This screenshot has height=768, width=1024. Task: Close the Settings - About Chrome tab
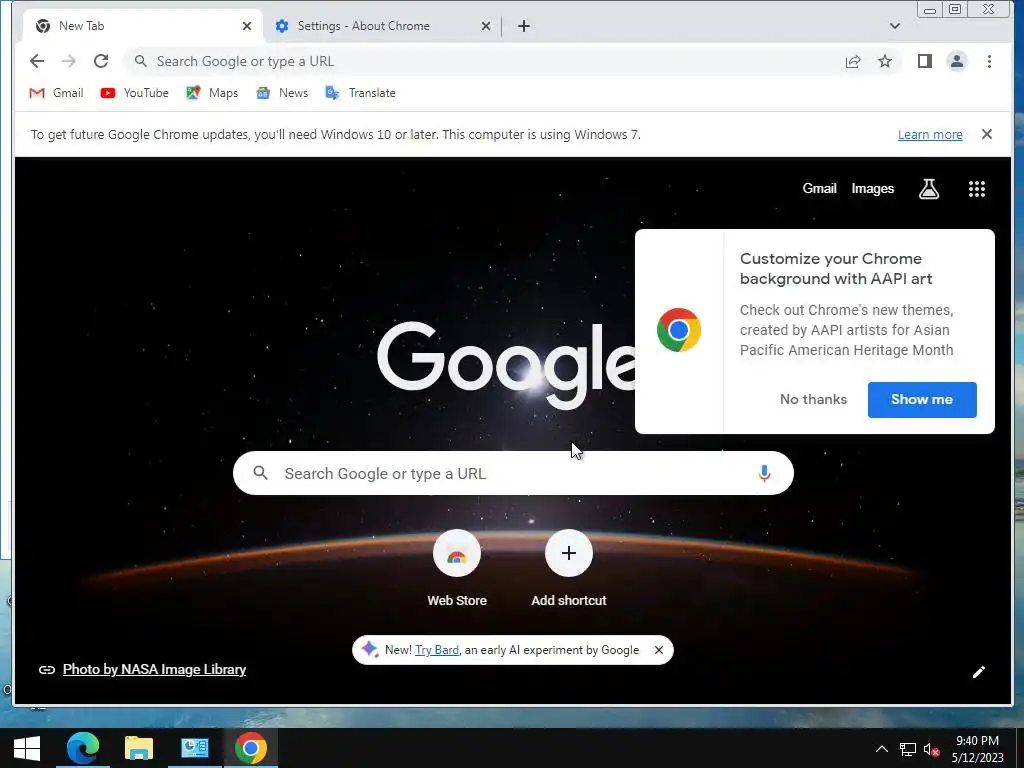[486, 26]
